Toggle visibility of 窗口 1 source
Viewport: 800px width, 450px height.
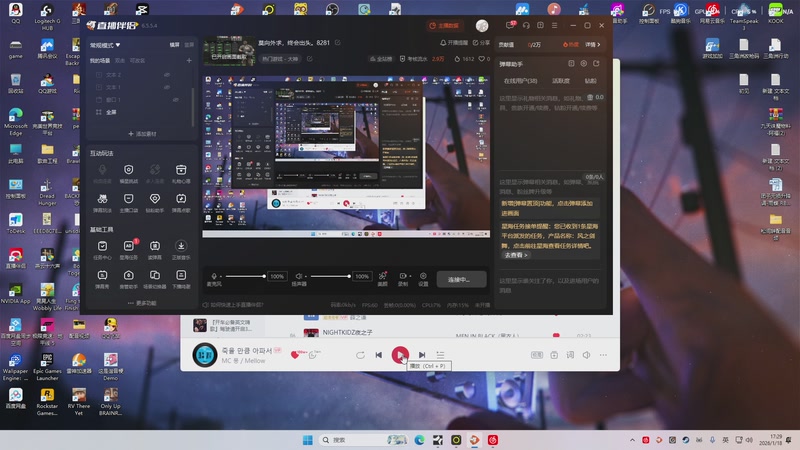(x=176, y=100)
